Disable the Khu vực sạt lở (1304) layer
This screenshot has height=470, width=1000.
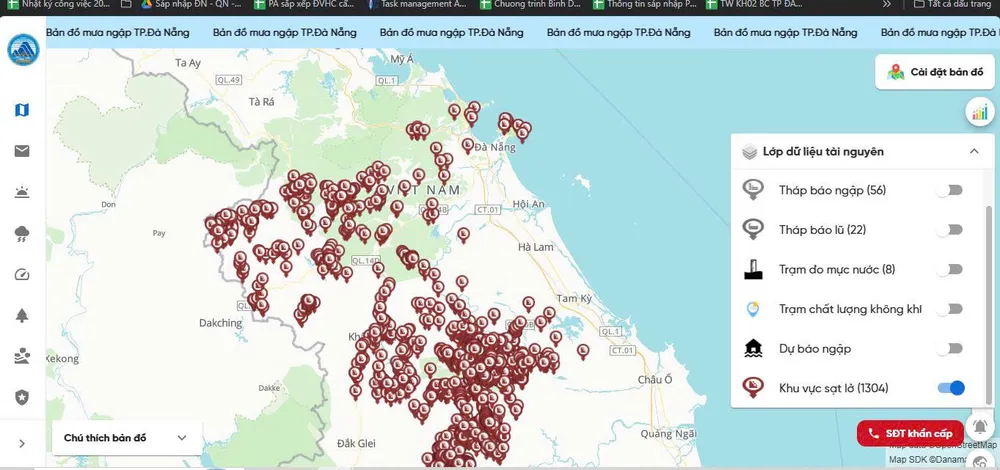950,388
